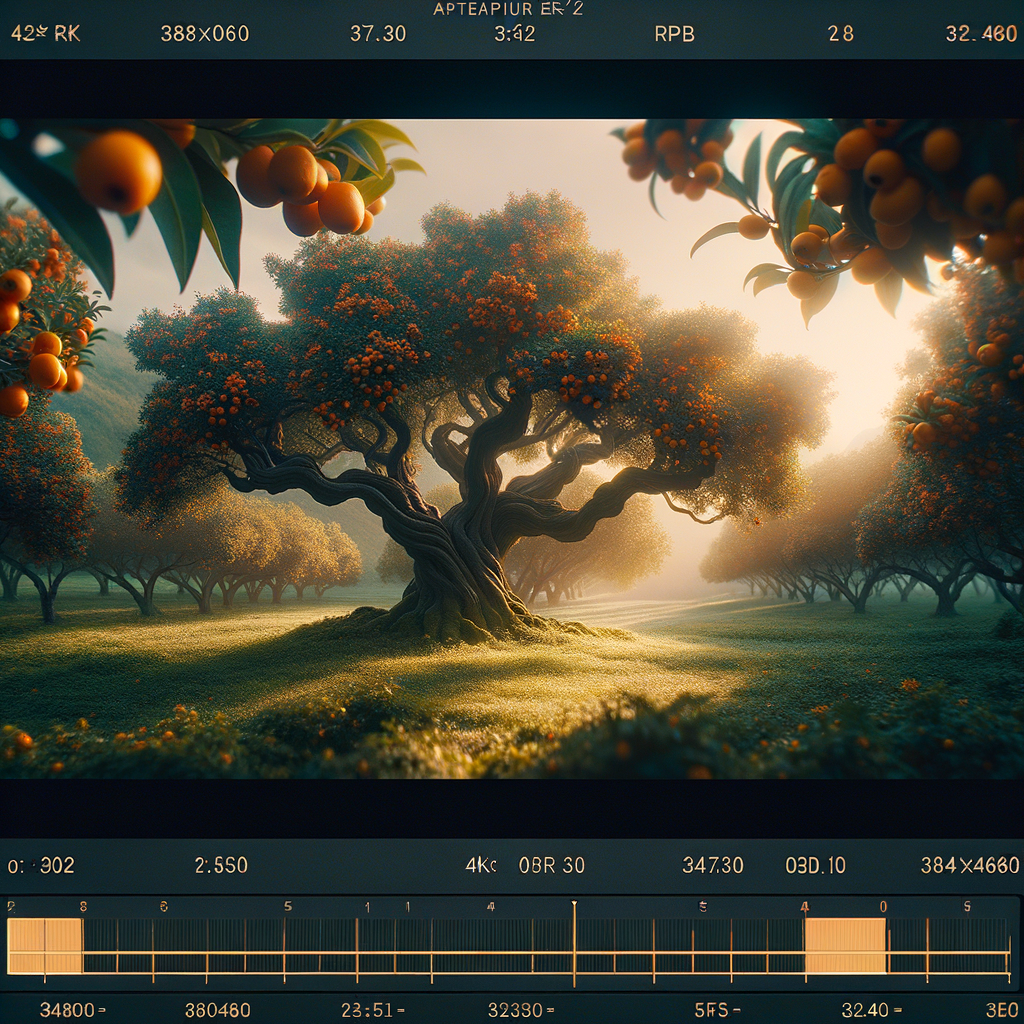The width and height of the screenshot is (1024, 1024).
Task: Select the RPB label in top bar
Action: (x=674, y=33)
